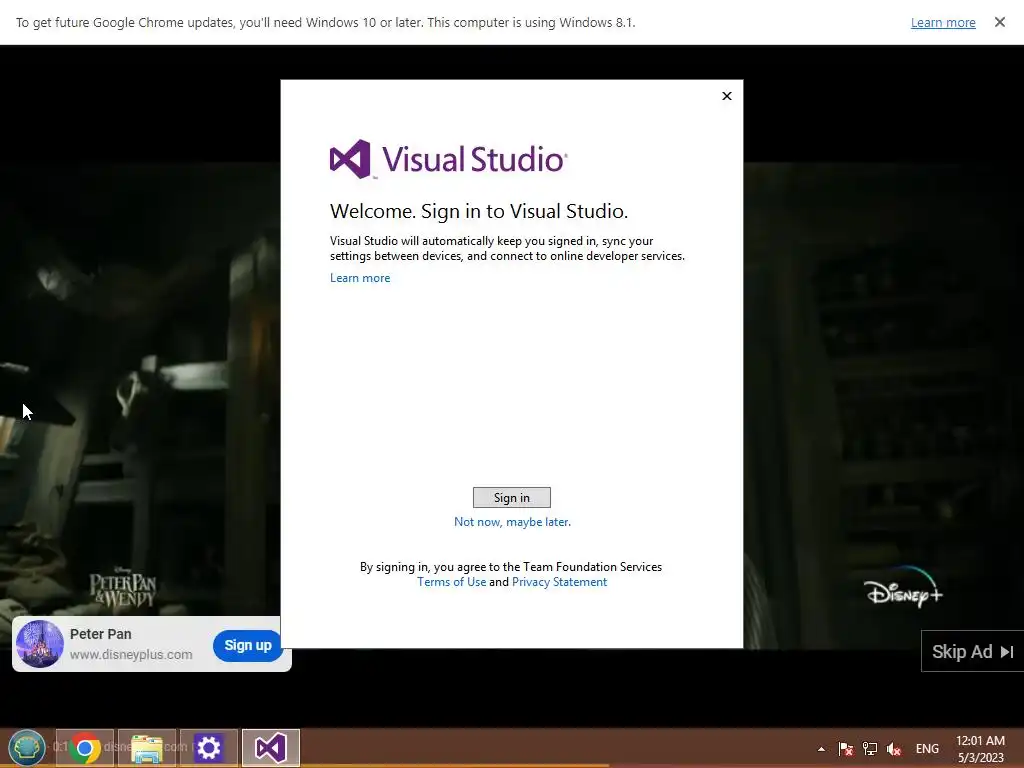Image resolution: width=1024 pixels, height=768 pixels.
Task: Open the Privacy Statement link
Action: coord(559,582)
